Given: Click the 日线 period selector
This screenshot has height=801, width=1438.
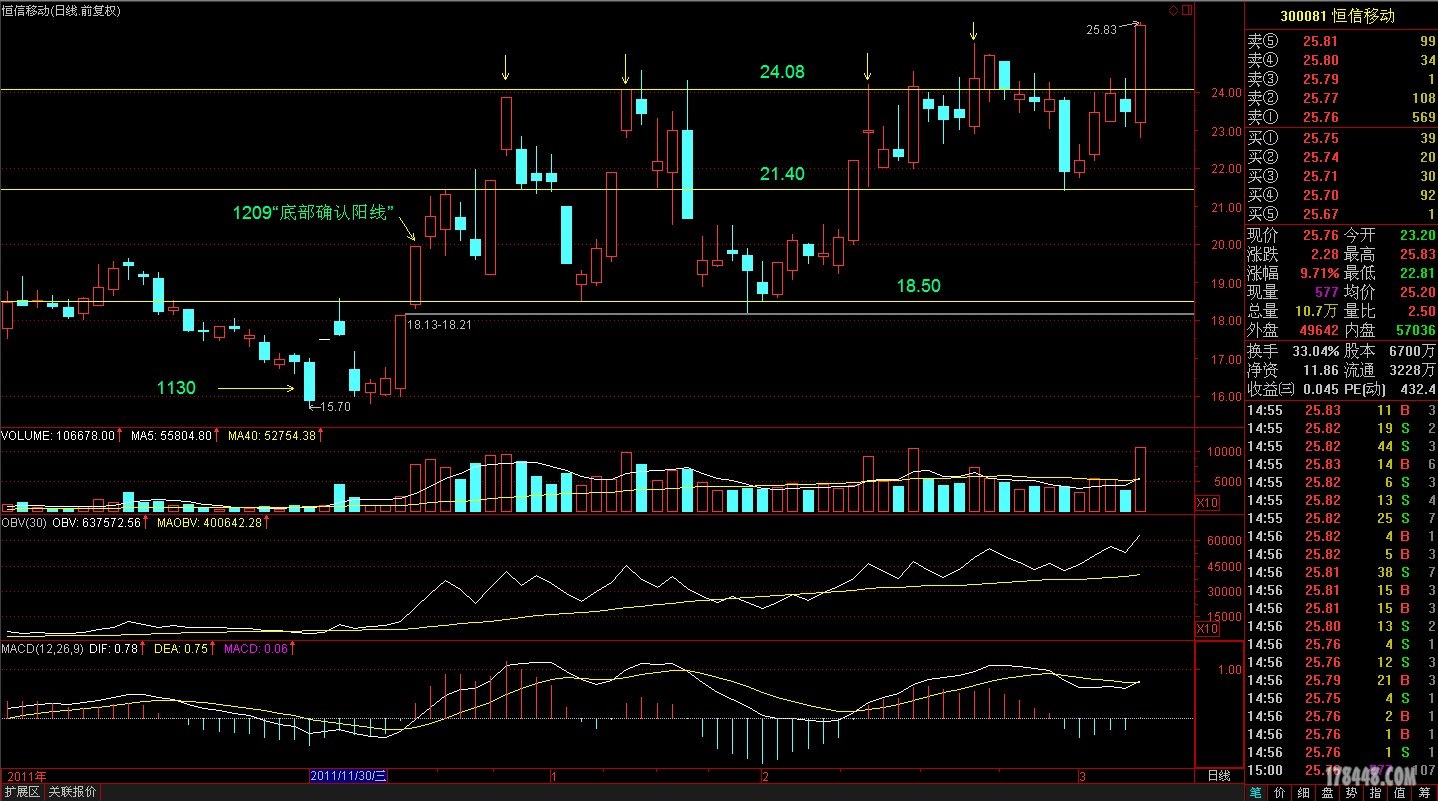Looking at the screenshot, I should (x=1218, y=776).
